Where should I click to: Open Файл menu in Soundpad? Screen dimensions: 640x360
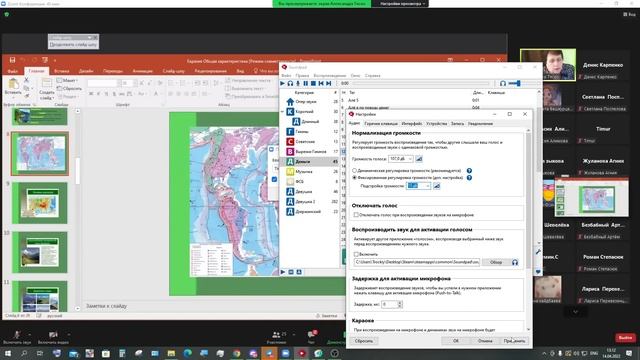point(286,76)
